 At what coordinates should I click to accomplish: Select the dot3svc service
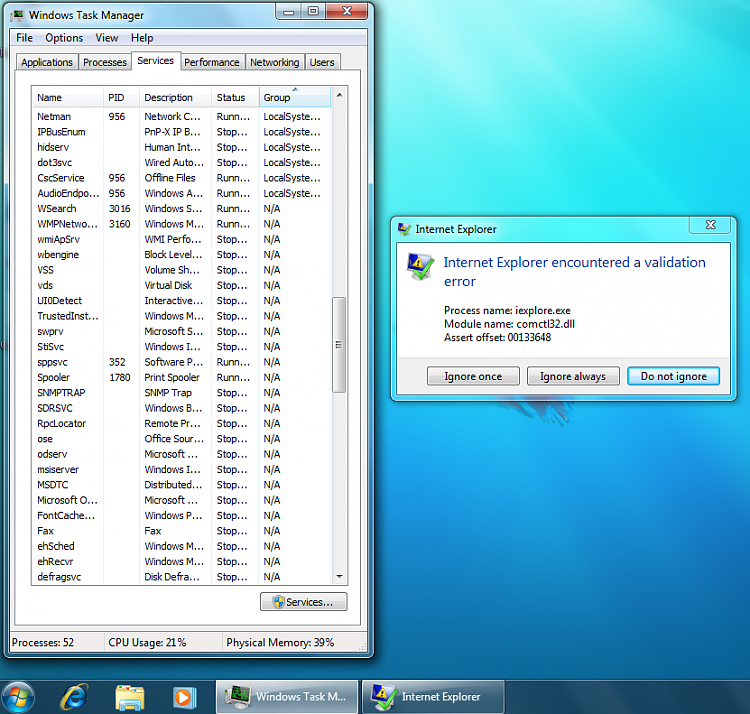[182, 163]
